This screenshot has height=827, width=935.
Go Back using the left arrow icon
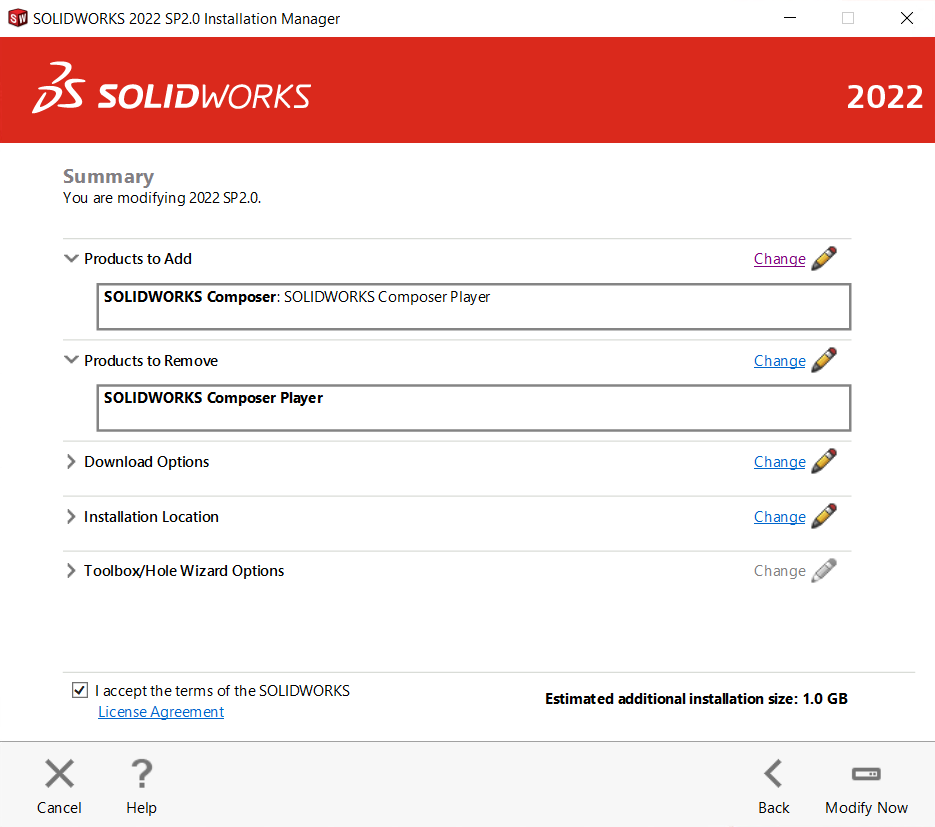[773, 774]
